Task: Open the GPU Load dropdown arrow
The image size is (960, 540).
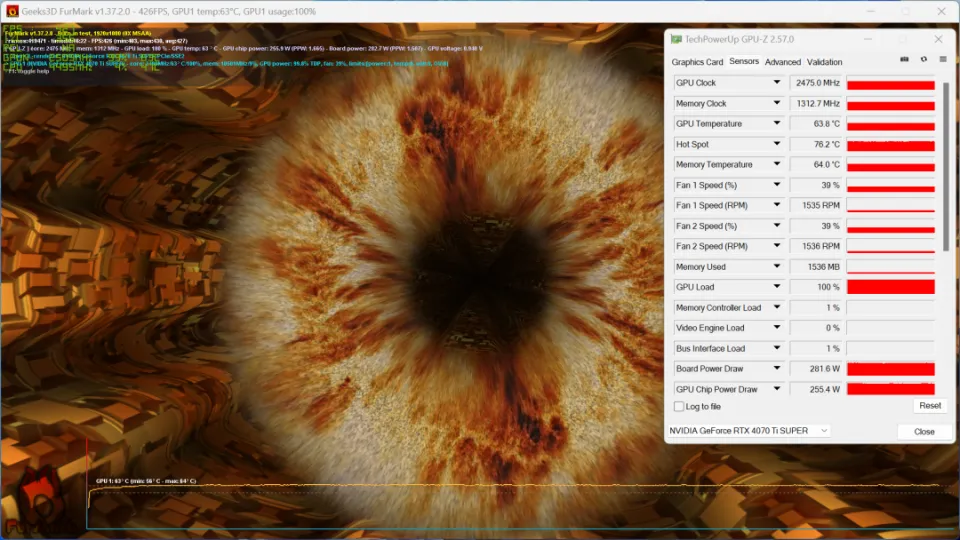Action: pyautogui.click(x=776, y=287)
